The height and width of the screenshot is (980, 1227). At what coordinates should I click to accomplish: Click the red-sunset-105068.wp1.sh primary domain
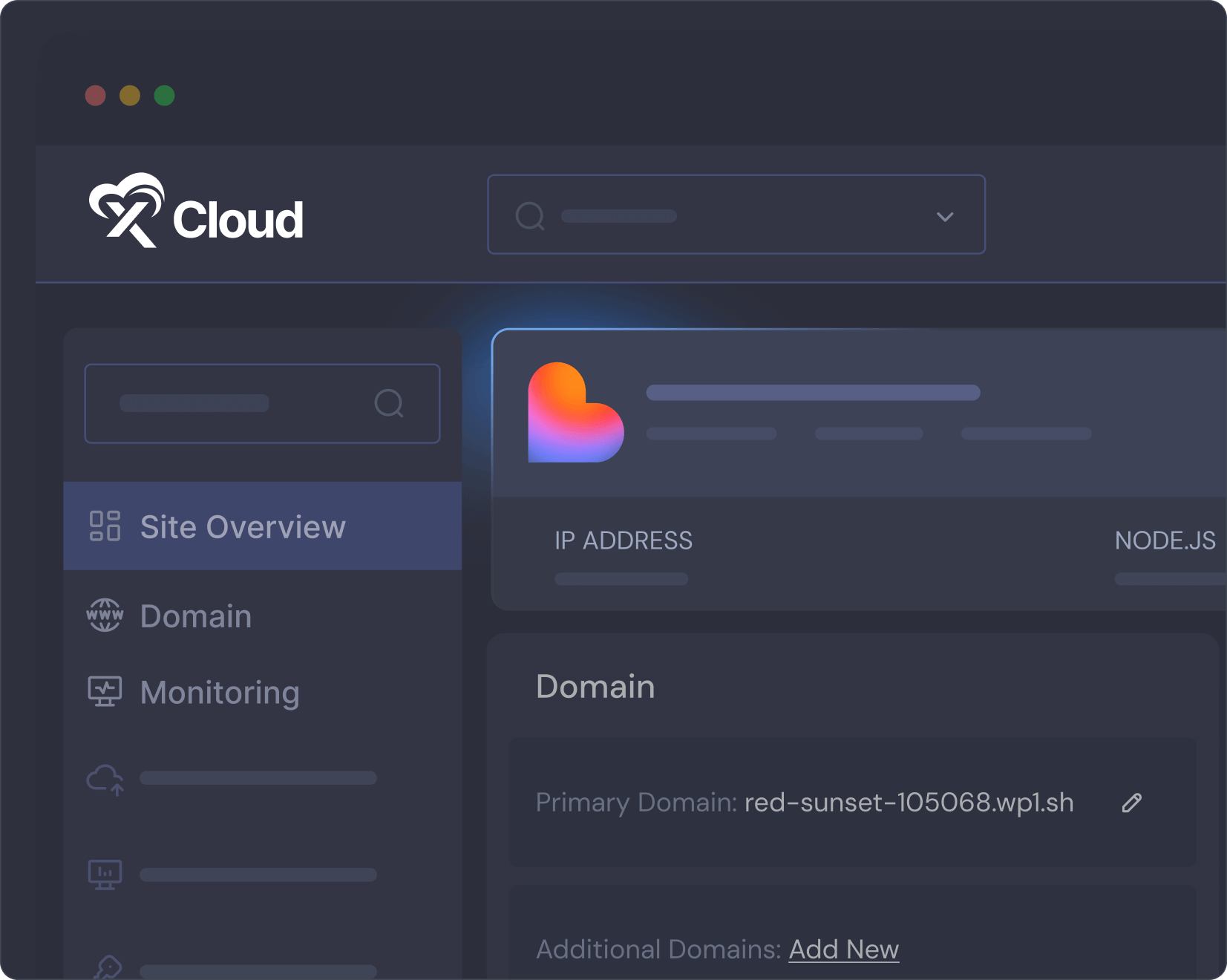click(x=909, y=803)
